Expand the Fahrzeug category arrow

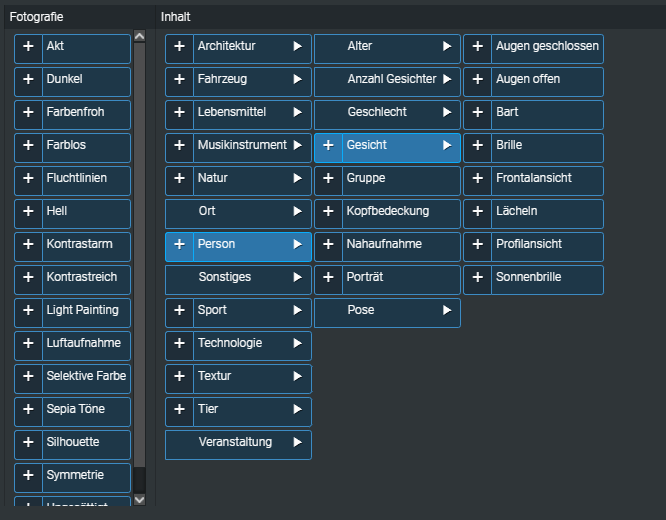[297, 81]
